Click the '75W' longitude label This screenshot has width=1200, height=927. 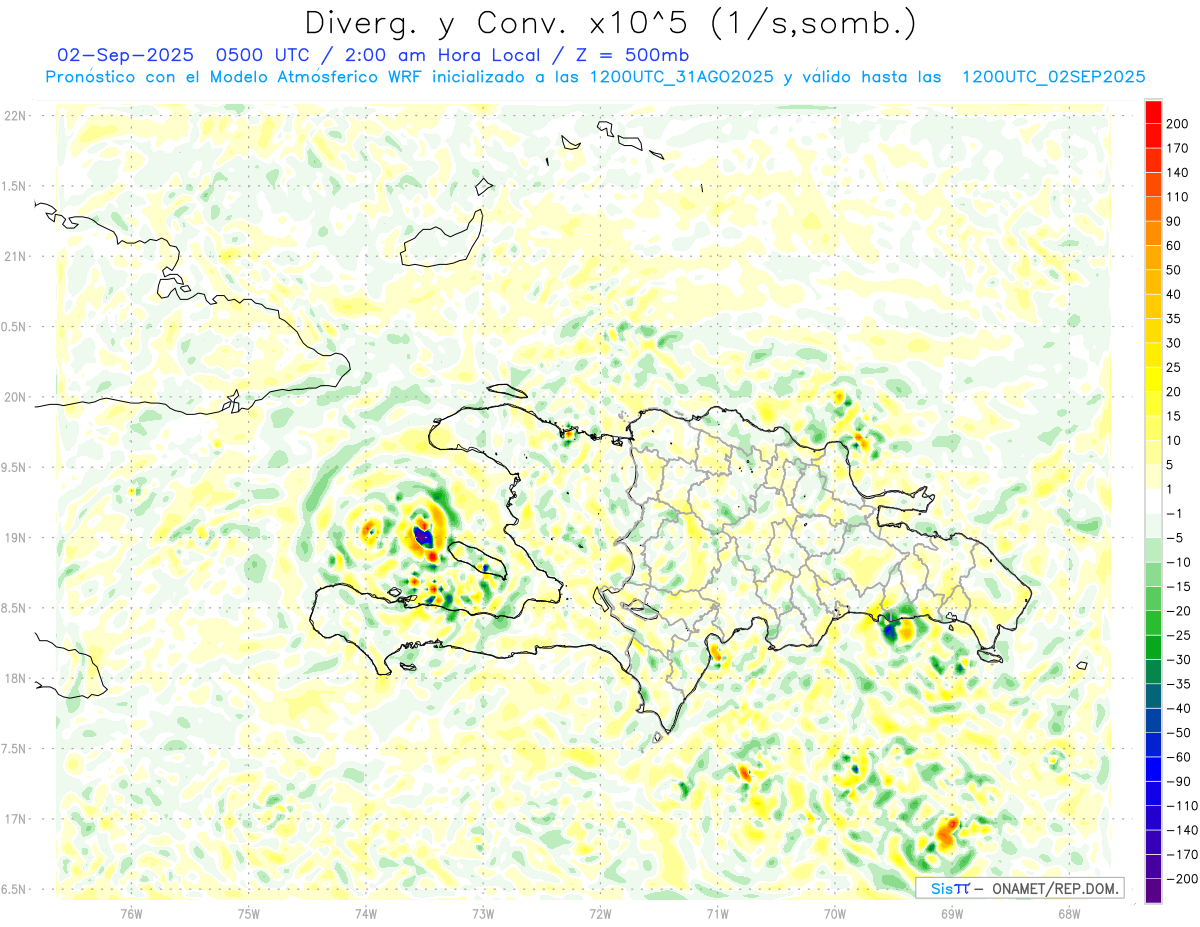(x=249, y=914)
